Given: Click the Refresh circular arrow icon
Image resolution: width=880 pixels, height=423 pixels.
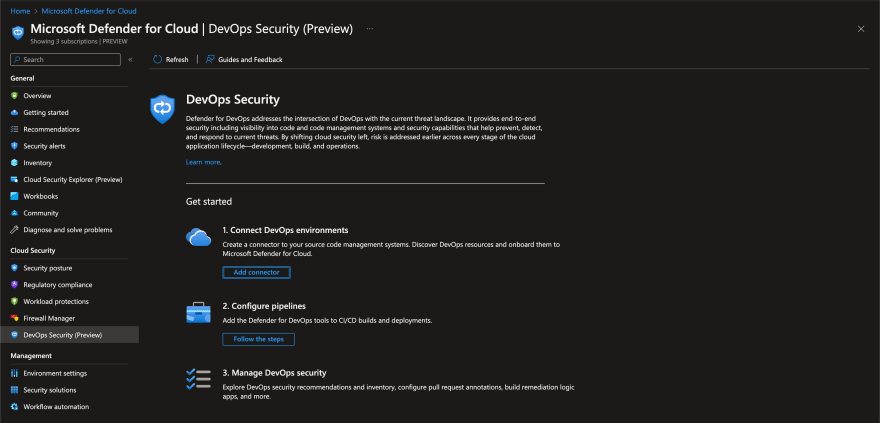Looking at the screenshot, I should (x=158, y=59).
